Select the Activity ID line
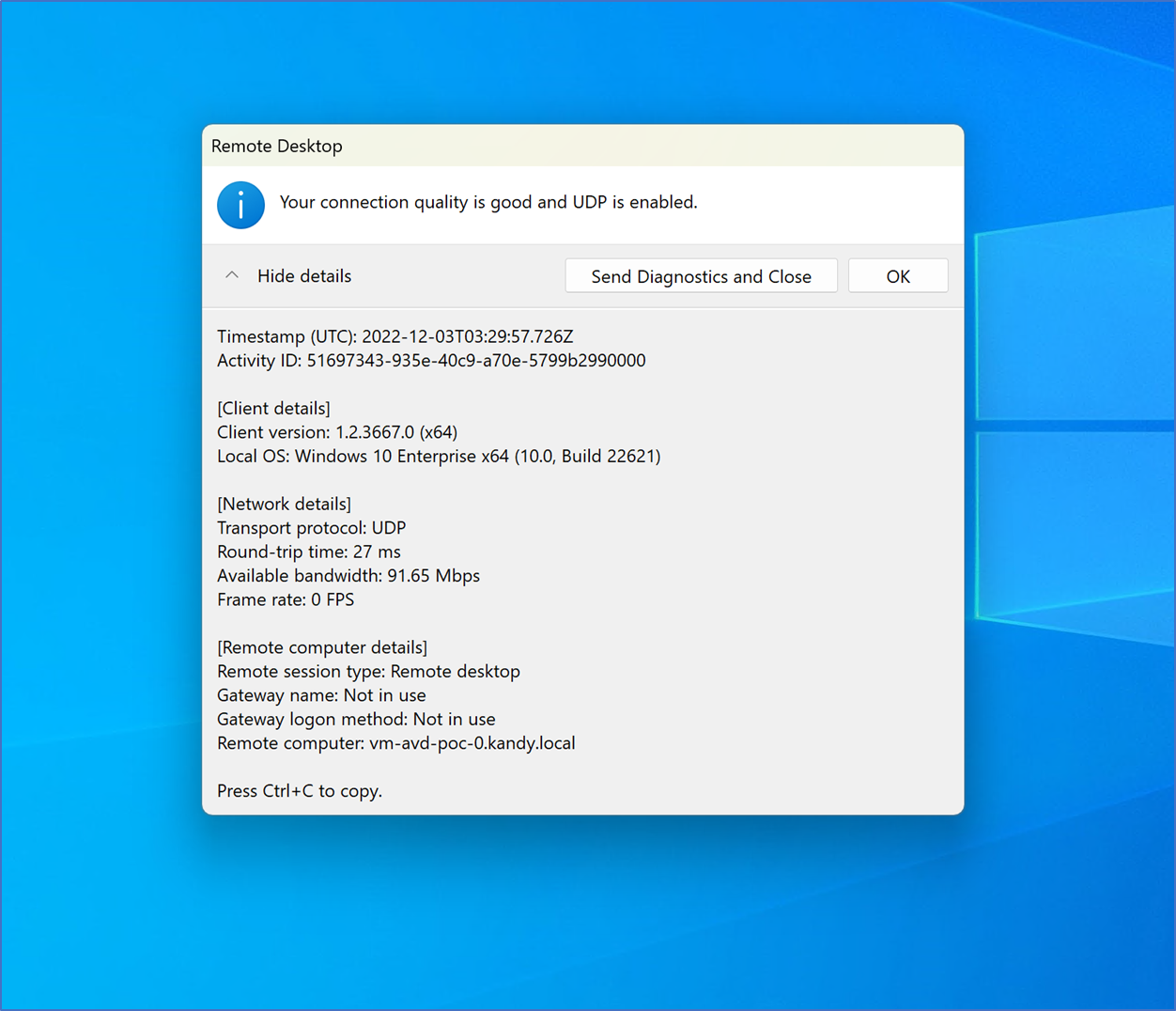 coord(431,361)
